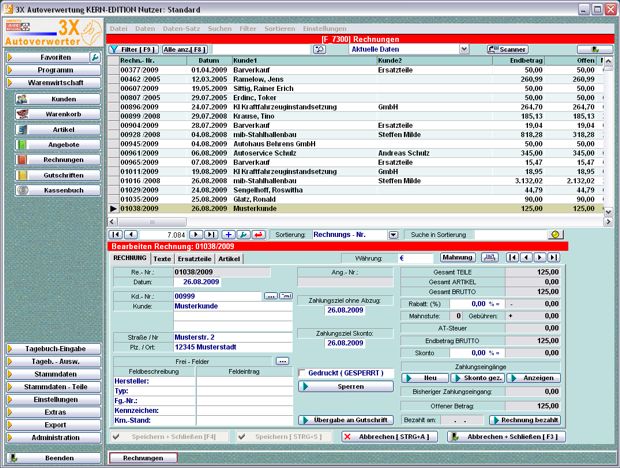Click the Skonto gez. button
Image resolution: width=620 pixels, height=468 pixels.
tap(478, 378)
